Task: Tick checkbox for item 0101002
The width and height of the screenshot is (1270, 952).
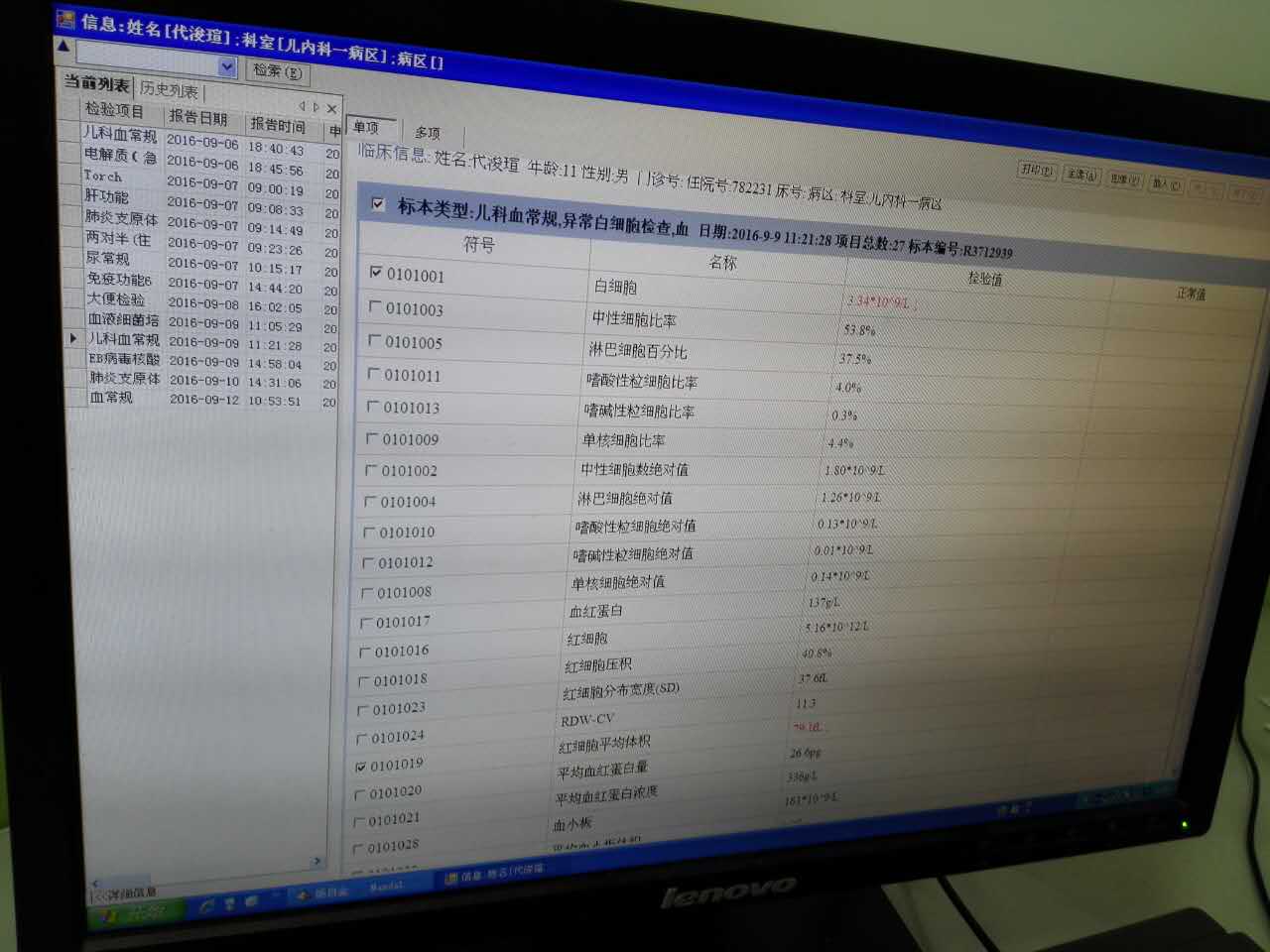Action: [370, 469]
